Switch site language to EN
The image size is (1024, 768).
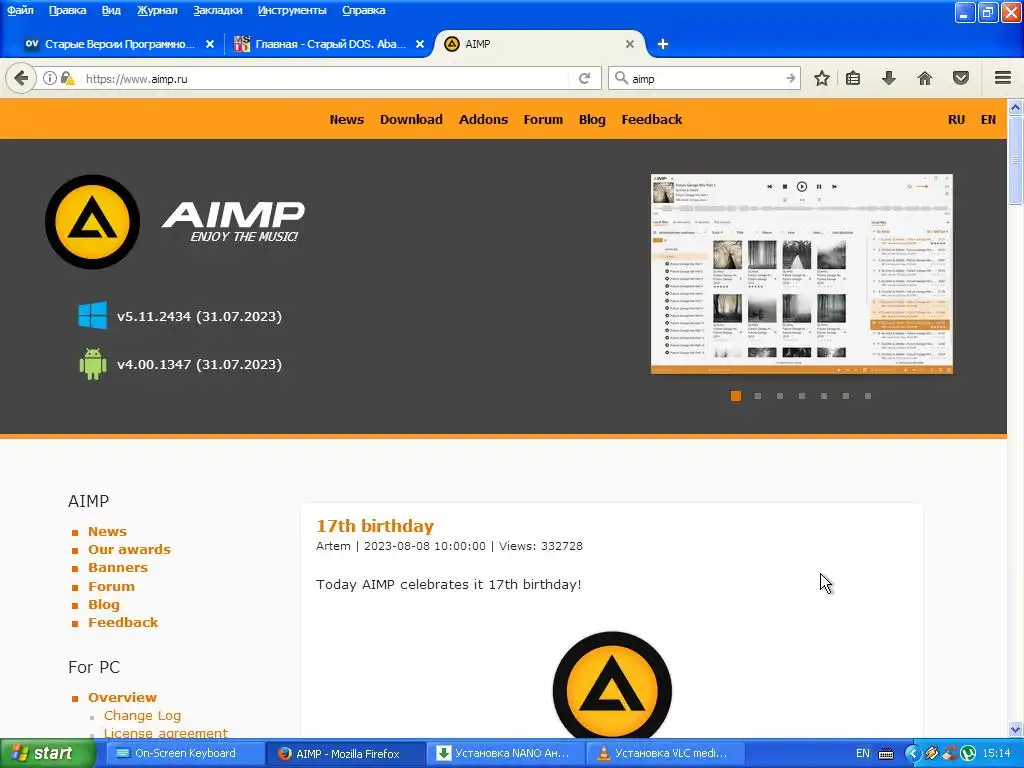[x=988, y=120]
